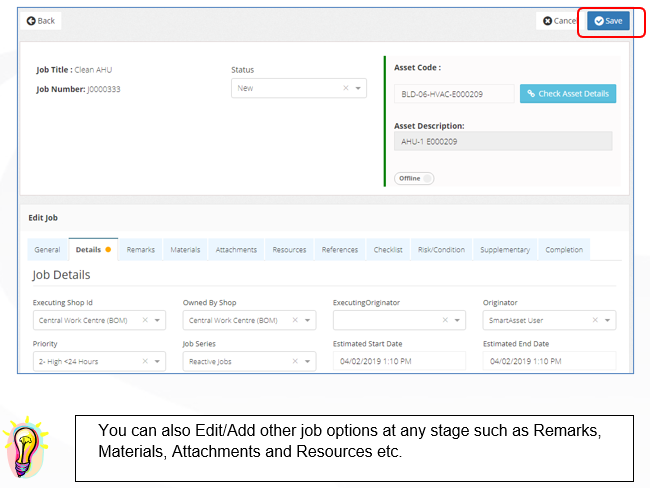This screenshot has height=488, width=650.
Task: Expand the Originator dropdown
Action: click(x=607, y=320)
